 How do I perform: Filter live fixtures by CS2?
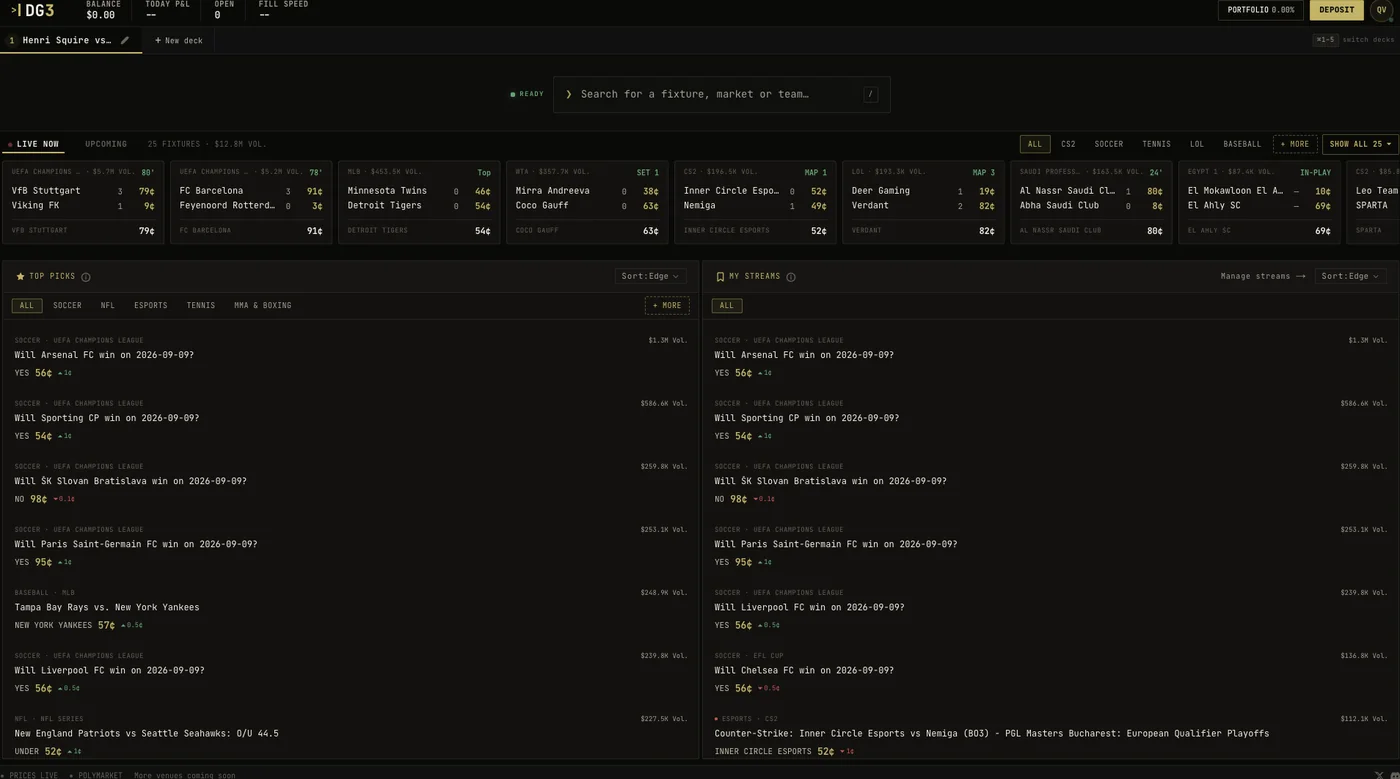[1068, 144]
